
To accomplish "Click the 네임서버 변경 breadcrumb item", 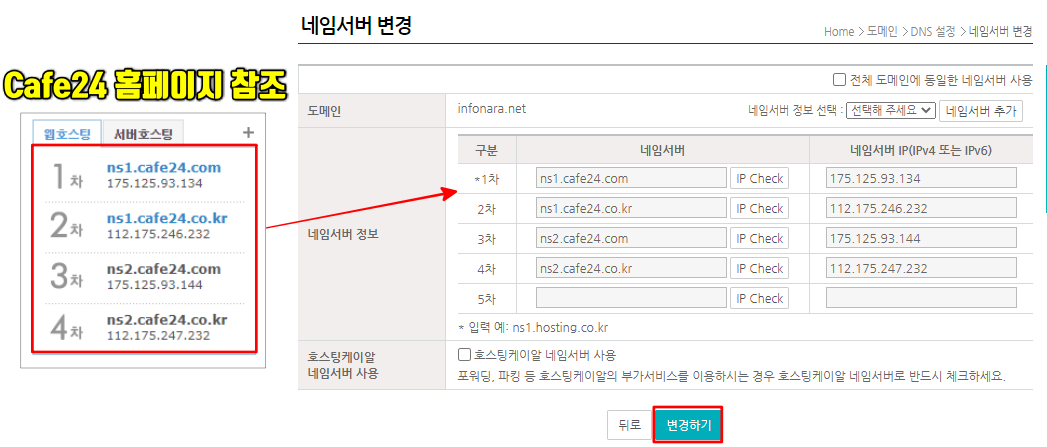I will pos(1000,31).
